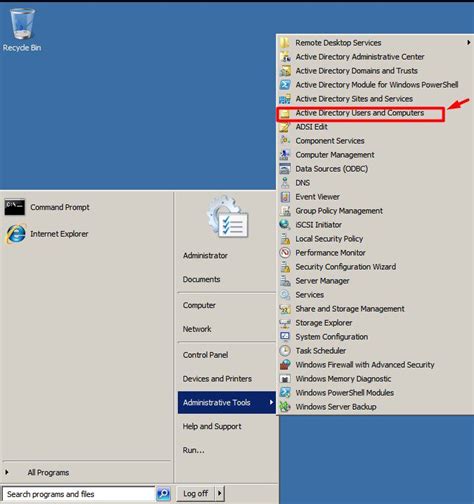This screenshot has height=504, width=474.
Task: Open Control Panel
Action: click(x=205, y=355)
